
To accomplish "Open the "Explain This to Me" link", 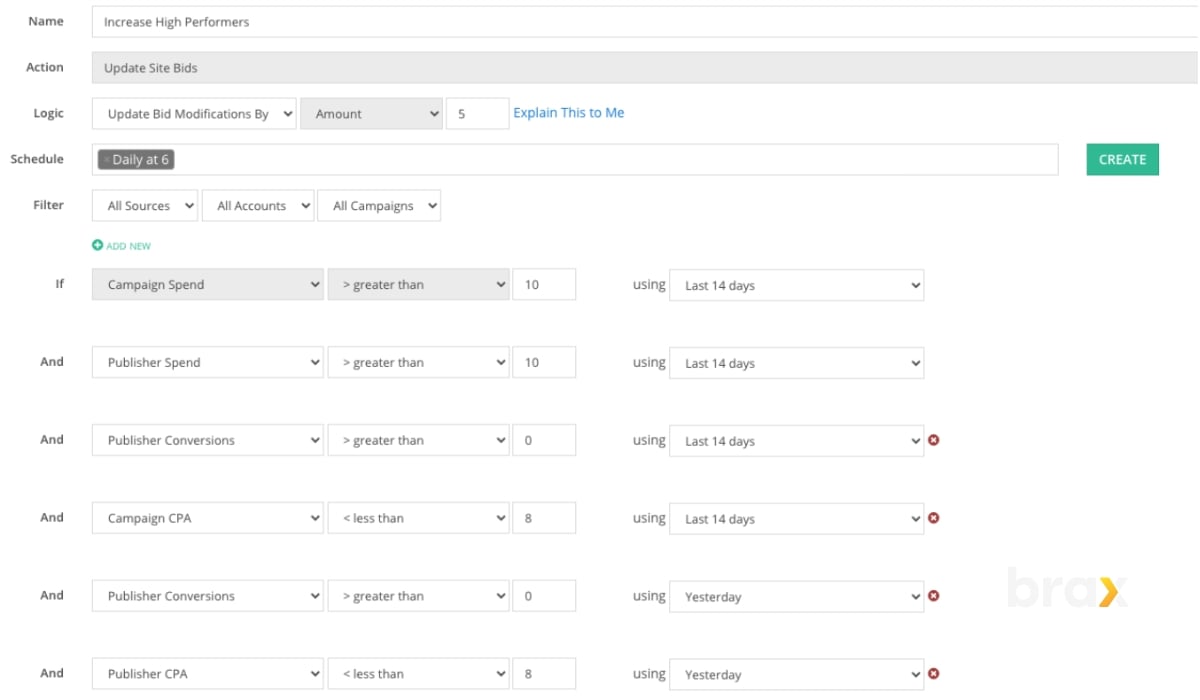I will (x=569, y=112).
